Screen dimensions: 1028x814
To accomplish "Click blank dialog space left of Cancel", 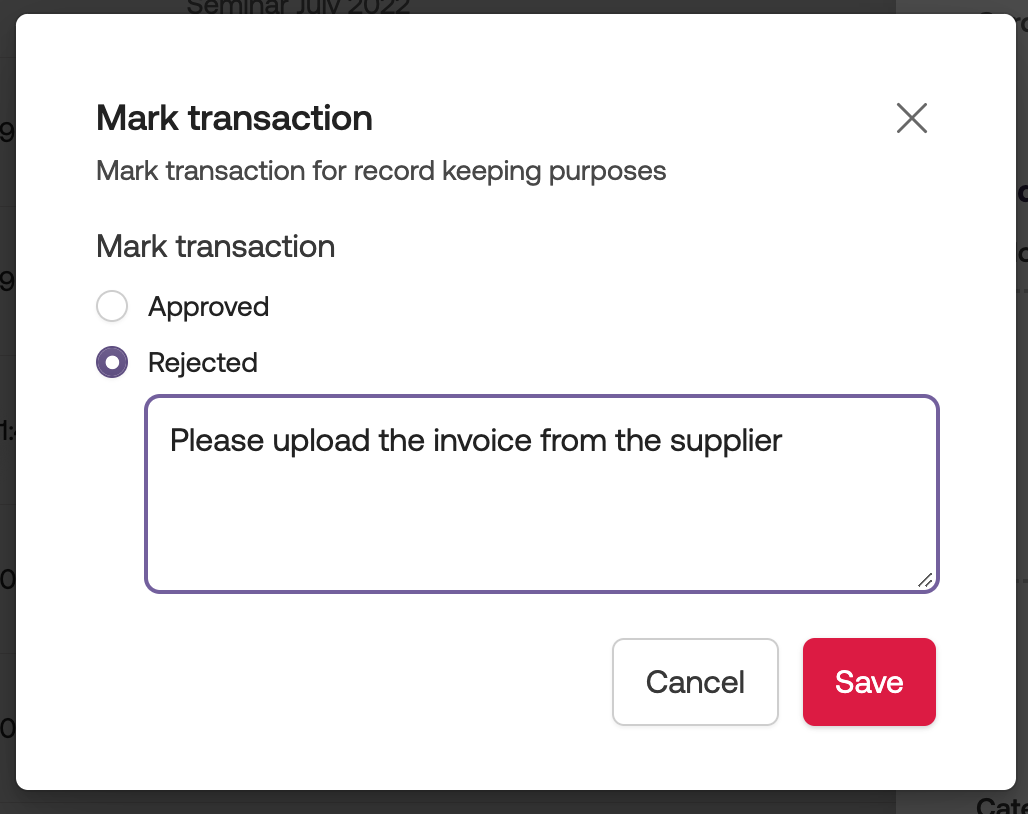I will point(350,682).
